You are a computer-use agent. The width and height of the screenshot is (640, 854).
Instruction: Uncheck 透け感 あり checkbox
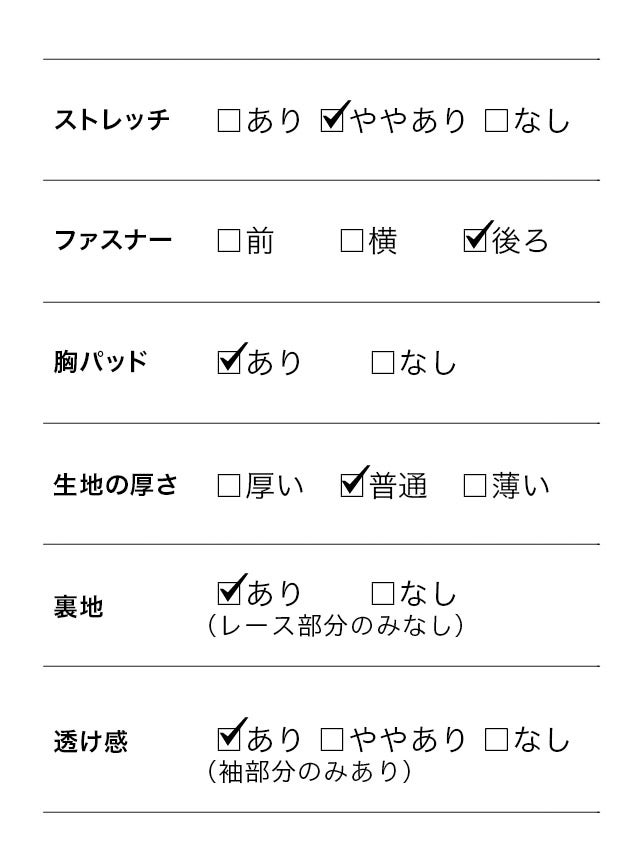coord(229,741)
